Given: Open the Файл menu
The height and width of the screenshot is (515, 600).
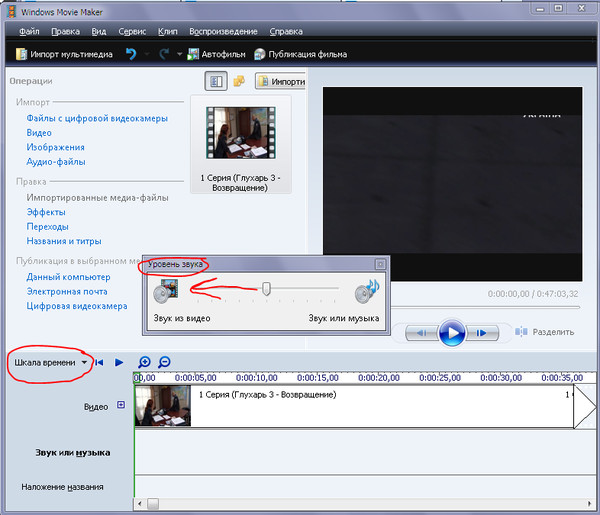Looking at the screenshot, I should coord(29,31).
